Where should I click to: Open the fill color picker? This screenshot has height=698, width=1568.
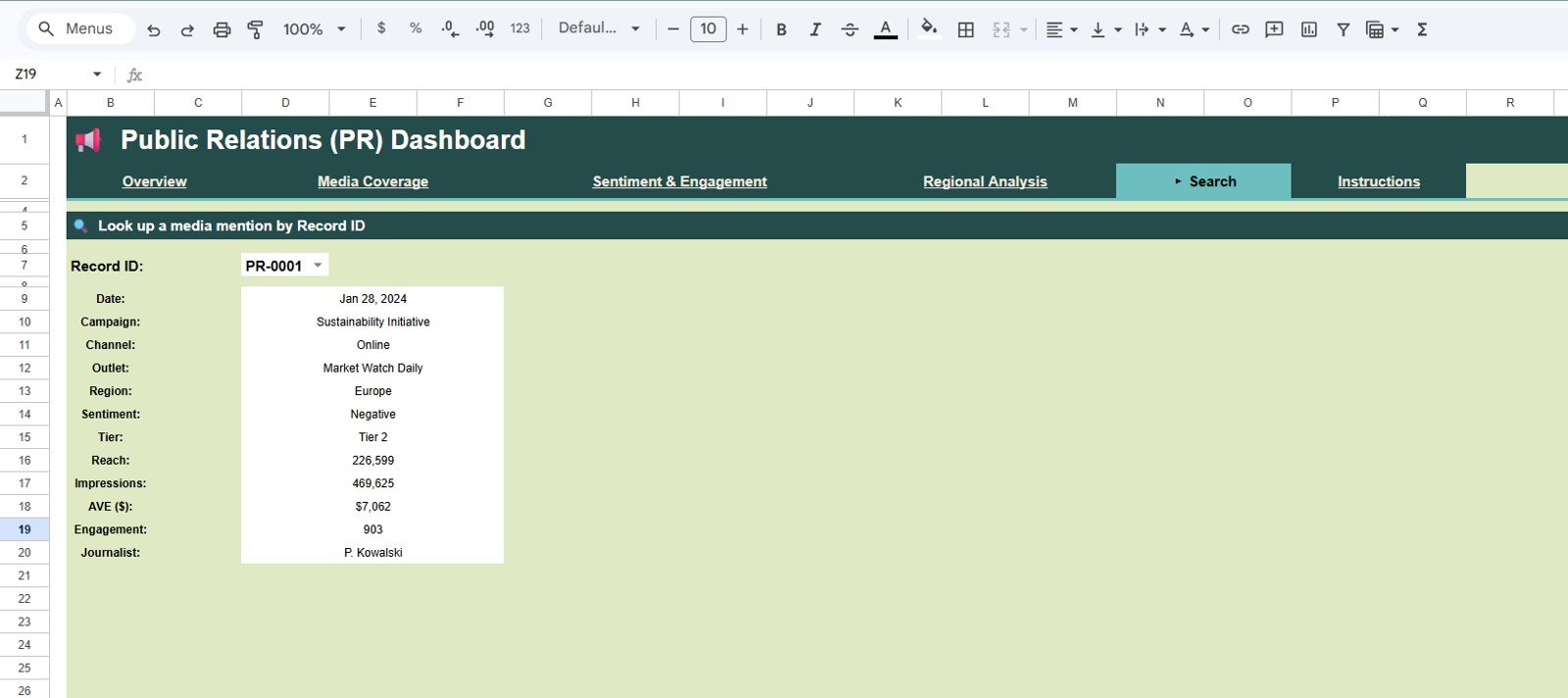pyautogui.click(x=929, y=28)
